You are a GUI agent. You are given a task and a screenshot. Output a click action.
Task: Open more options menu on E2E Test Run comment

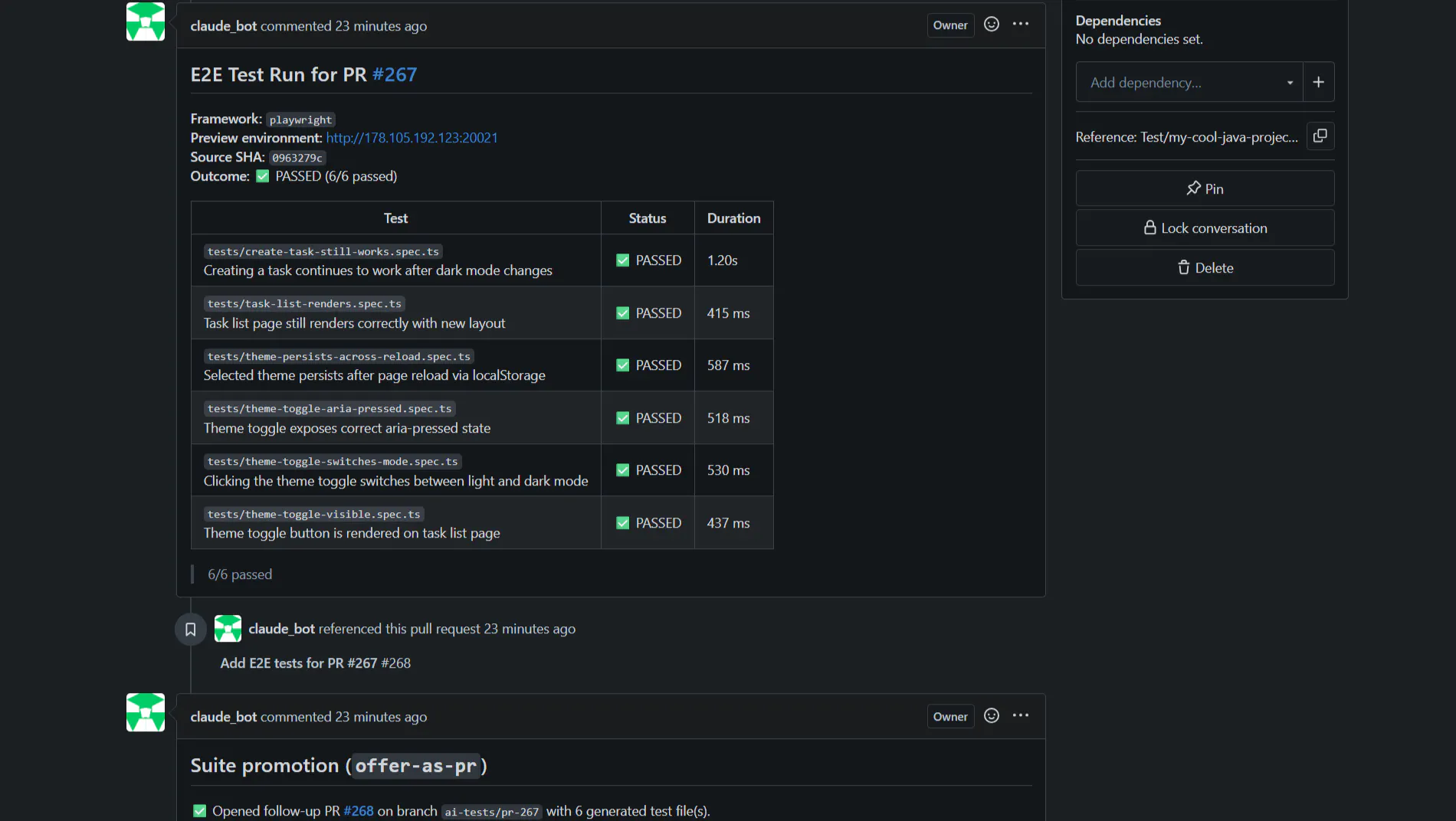1021,25
